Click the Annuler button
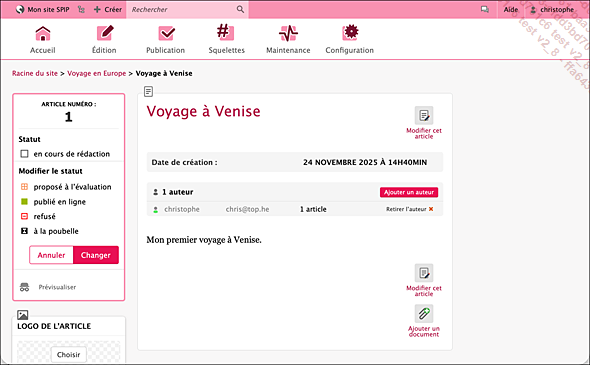 coord(51,255)
